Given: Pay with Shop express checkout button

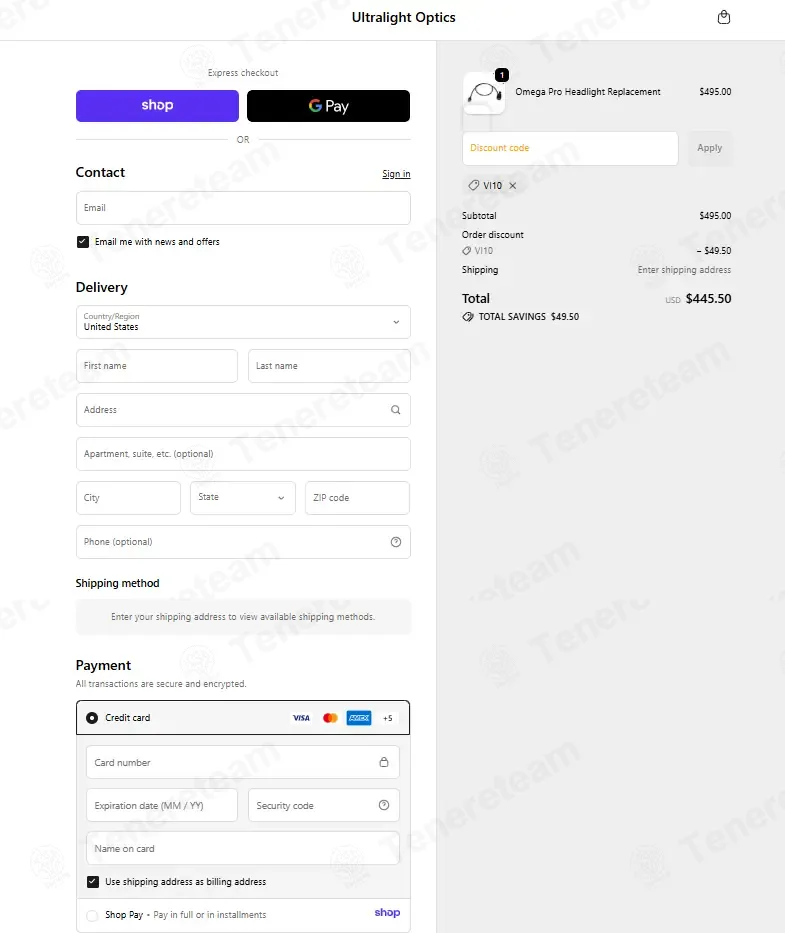Looking at the screenshot, I should [x=157, y=106].
